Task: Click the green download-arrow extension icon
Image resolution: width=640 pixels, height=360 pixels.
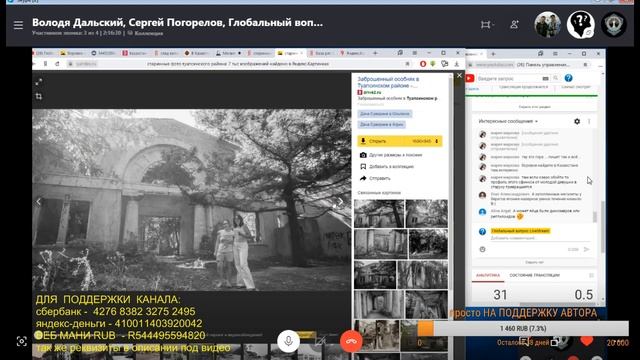Action: click(433, 64)
